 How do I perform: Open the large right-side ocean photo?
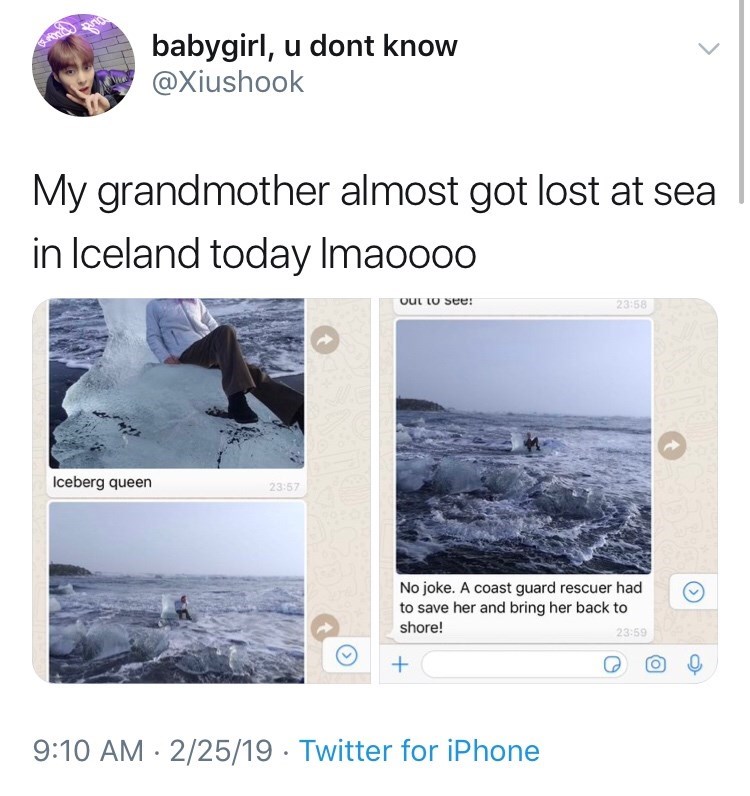[x=523, y=446]
